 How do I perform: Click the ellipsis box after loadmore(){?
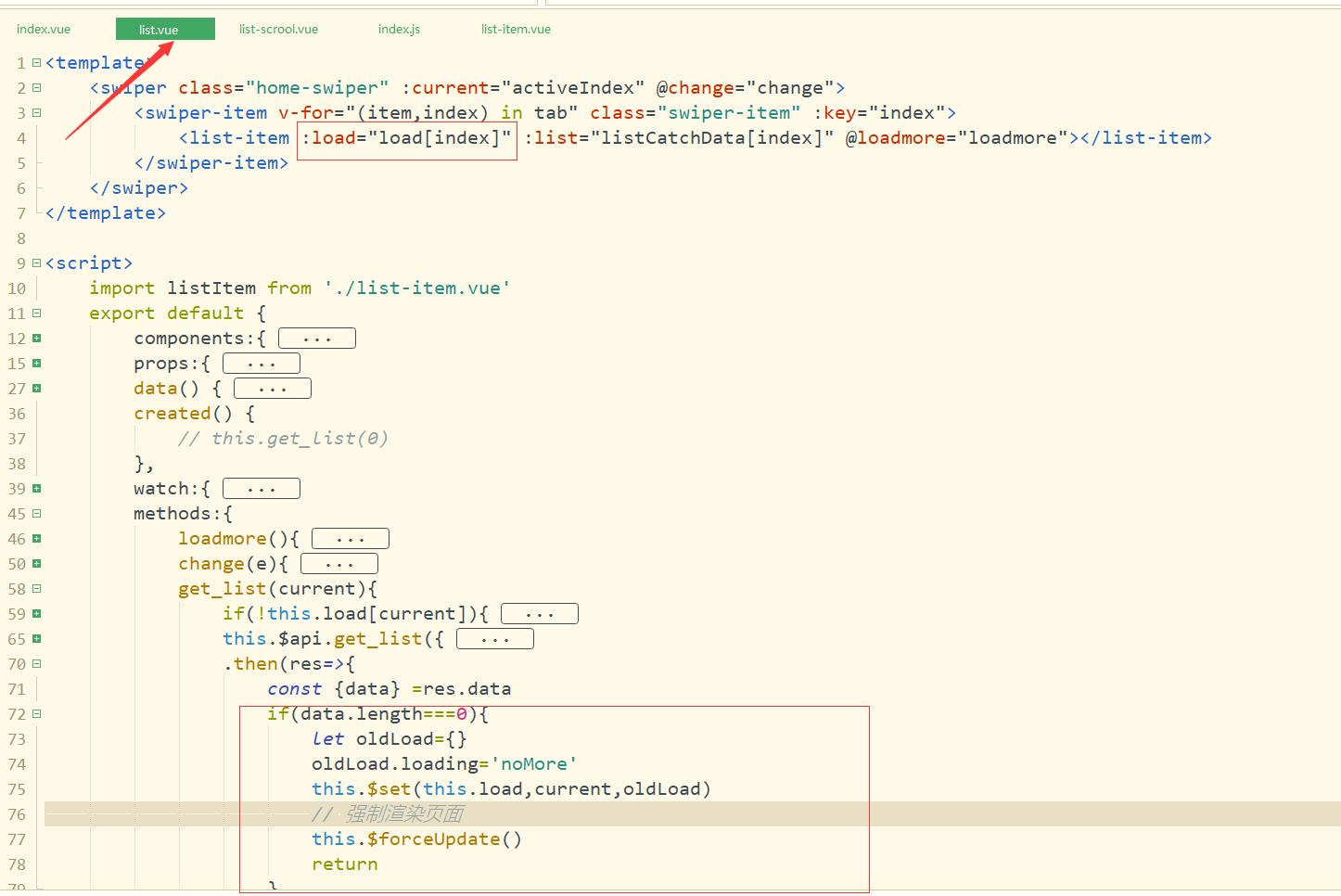coord(351,539)
